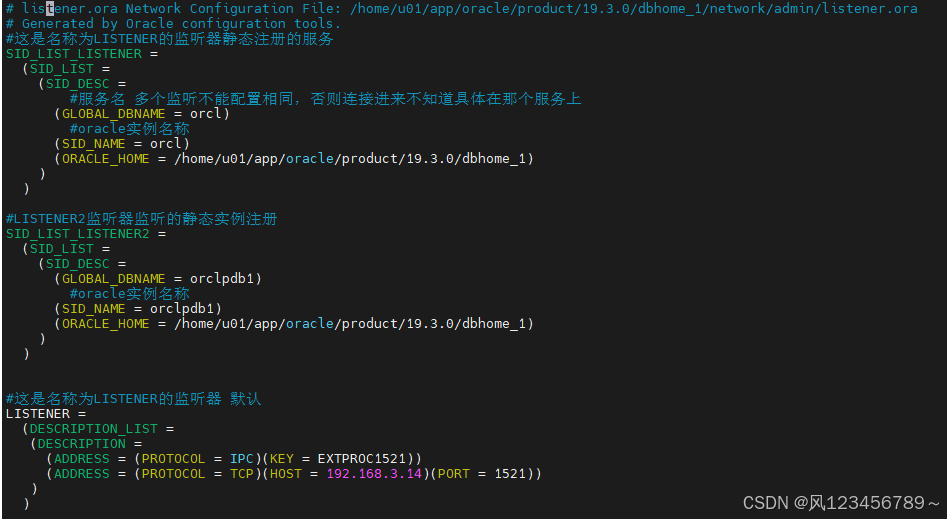Click the first '#oracle实例名称' comment above SID_NAME = orcl
The image size is (947, 519).
pyautogui.click(x=129, y=129)
